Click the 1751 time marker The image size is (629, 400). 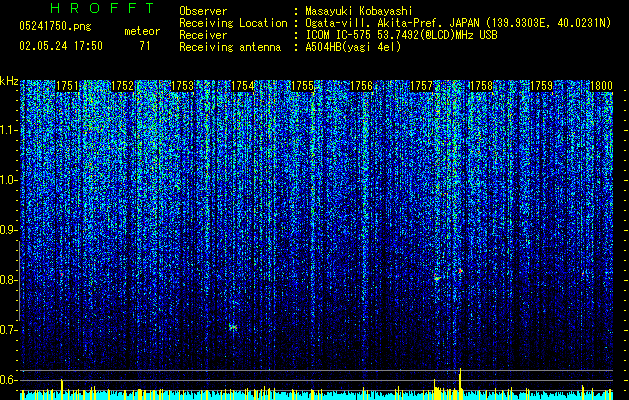pyautogui.click(x=67, y=86)
